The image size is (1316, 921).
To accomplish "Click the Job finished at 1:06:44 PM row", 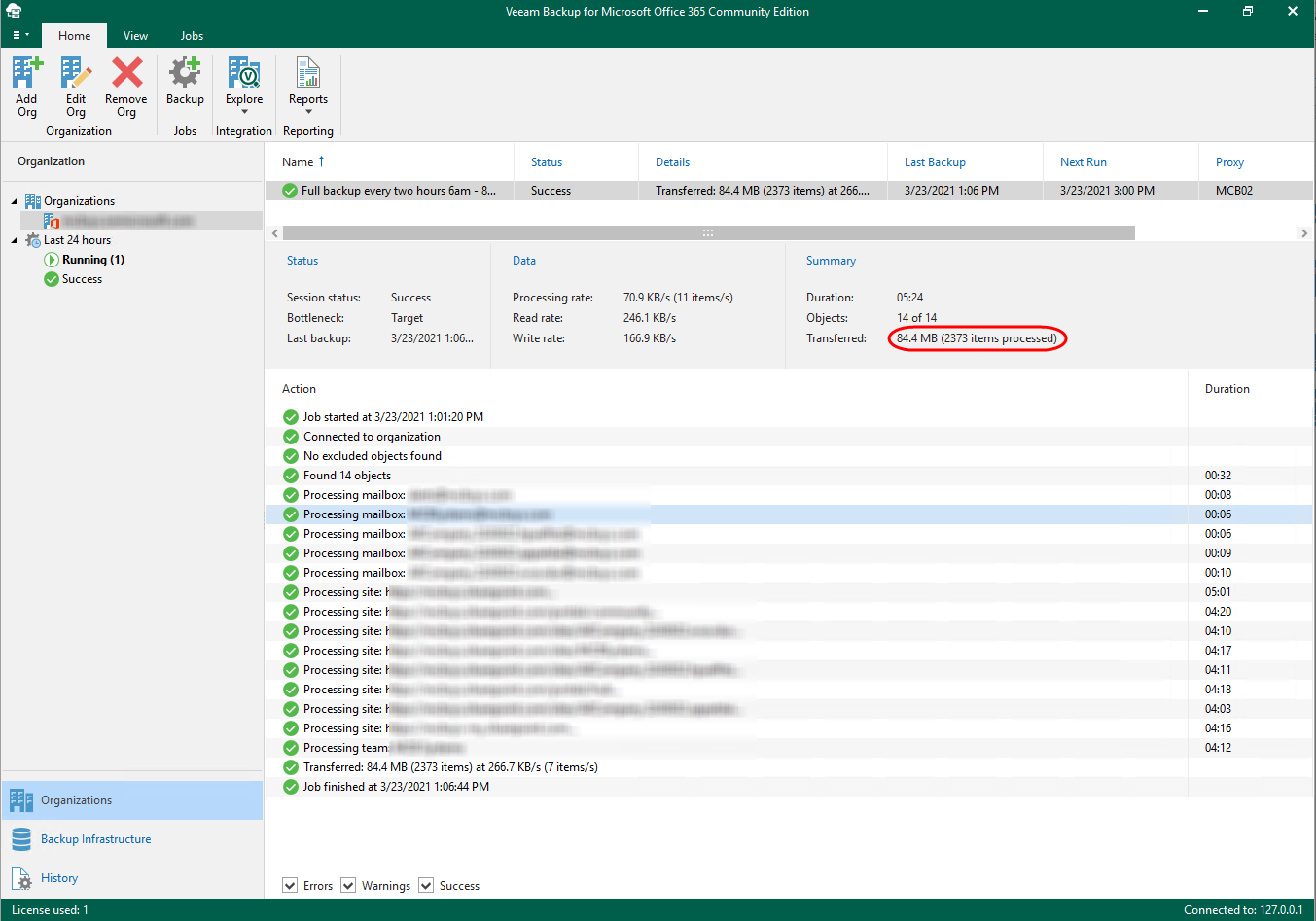I will [789, 787].
